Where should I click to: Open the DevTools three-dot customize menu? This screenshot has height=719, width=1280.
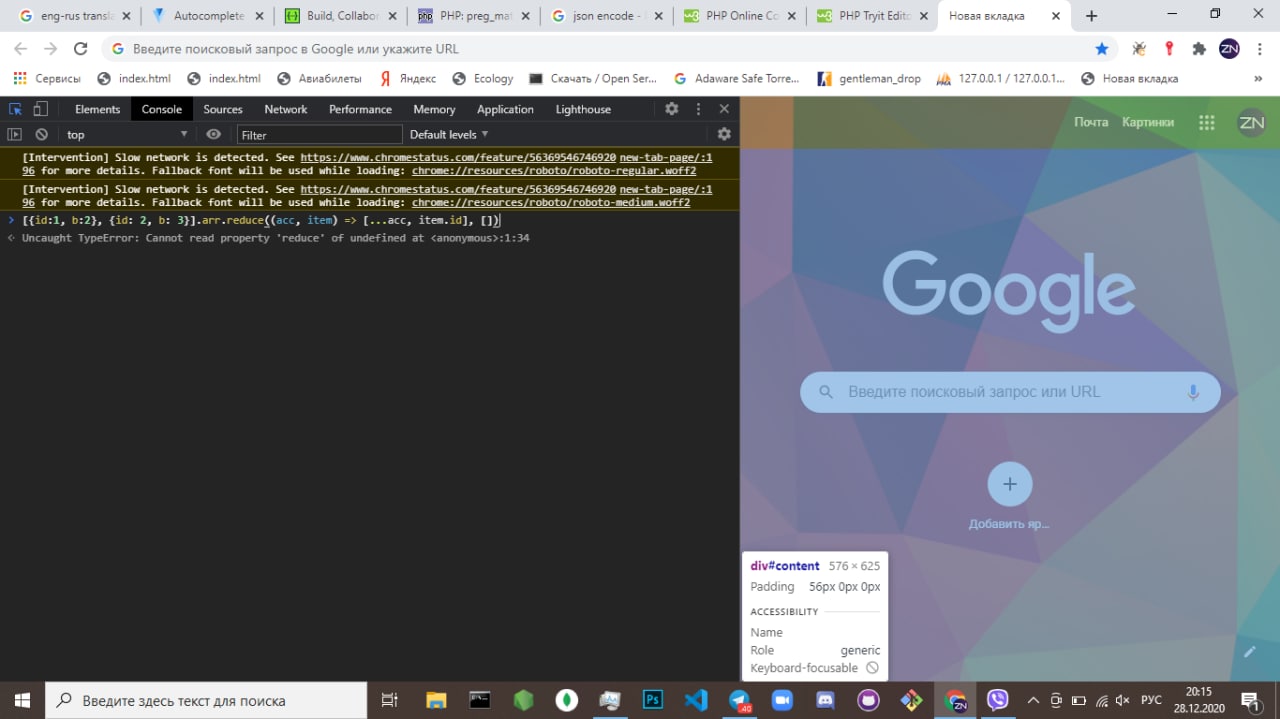point(699,109)
